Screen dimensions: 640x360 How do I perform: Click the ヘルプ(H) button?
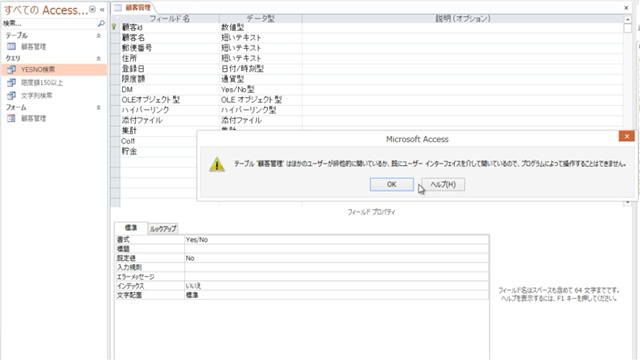point(443,184)
